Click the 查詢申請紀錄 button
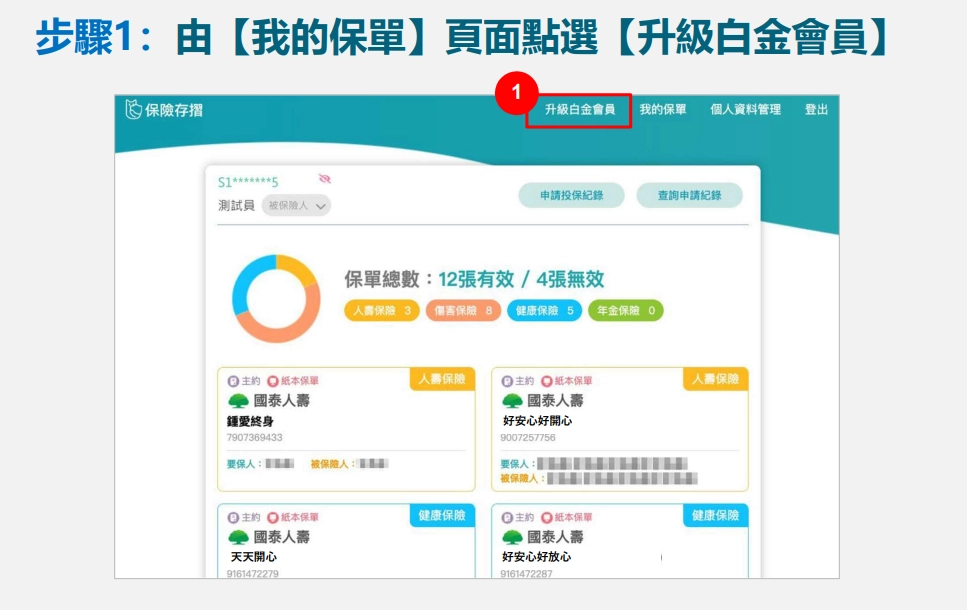The width and height of the screenshot is (967, 610). point(689,196)
